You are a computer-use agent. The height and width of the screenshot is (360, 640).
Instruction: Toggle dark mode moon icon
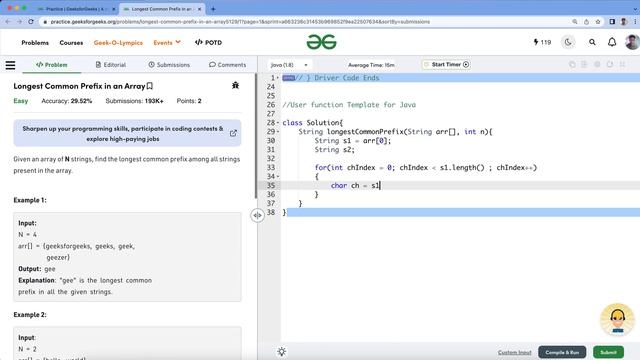[x=568, y=42]
